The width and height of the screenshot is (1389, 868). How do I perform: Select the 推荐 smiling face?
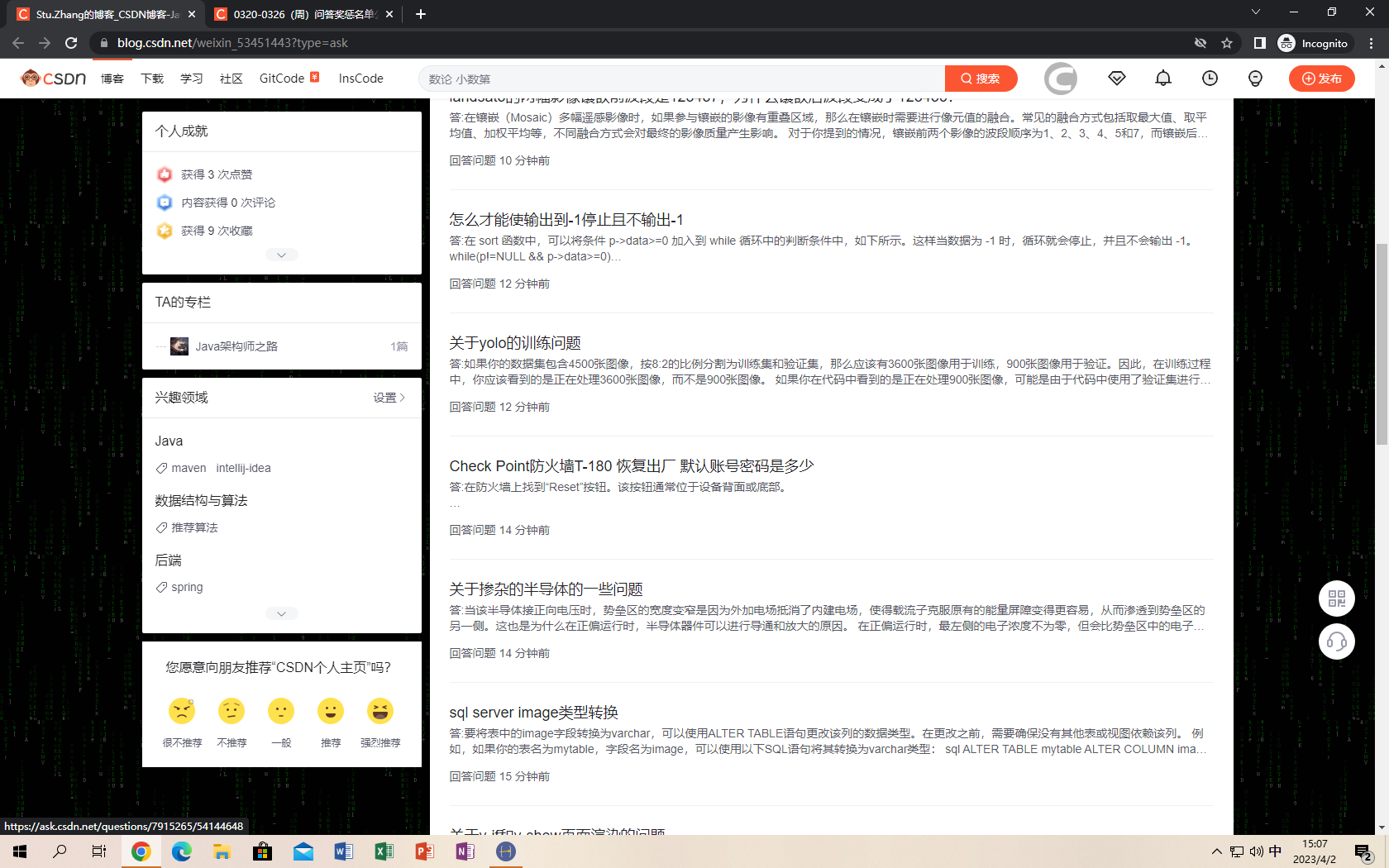pos(331,711)
